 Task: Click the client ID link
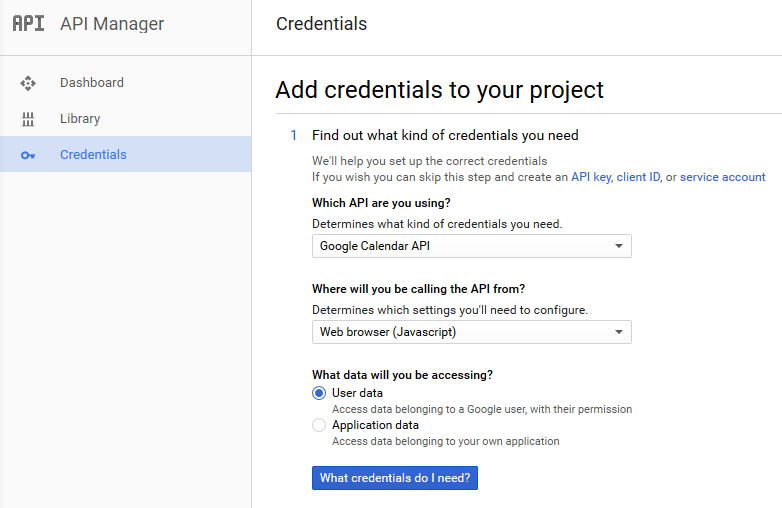pos(638,177)
